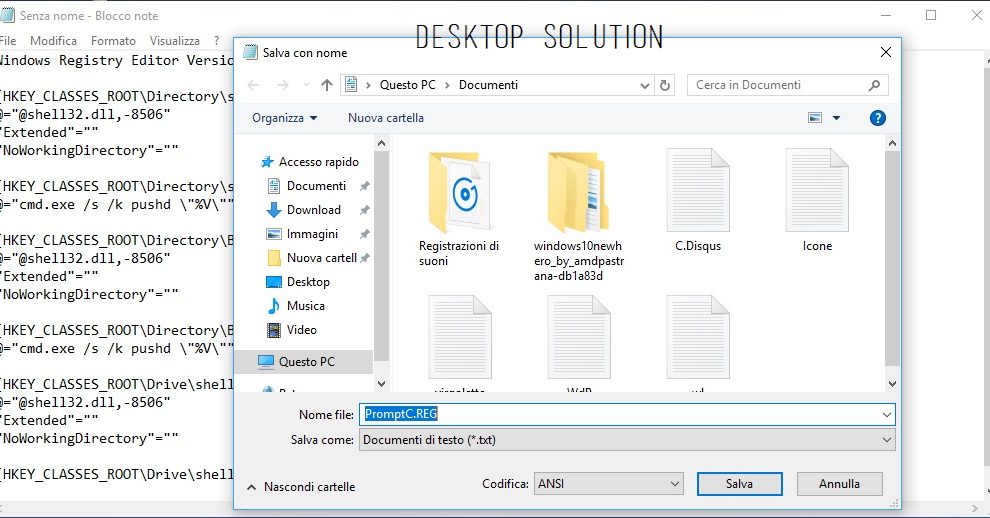The height and width of the screenshot is (518, 990).
Task: Open the Modifica menu in Blocco note
Action: pos(53,41)
